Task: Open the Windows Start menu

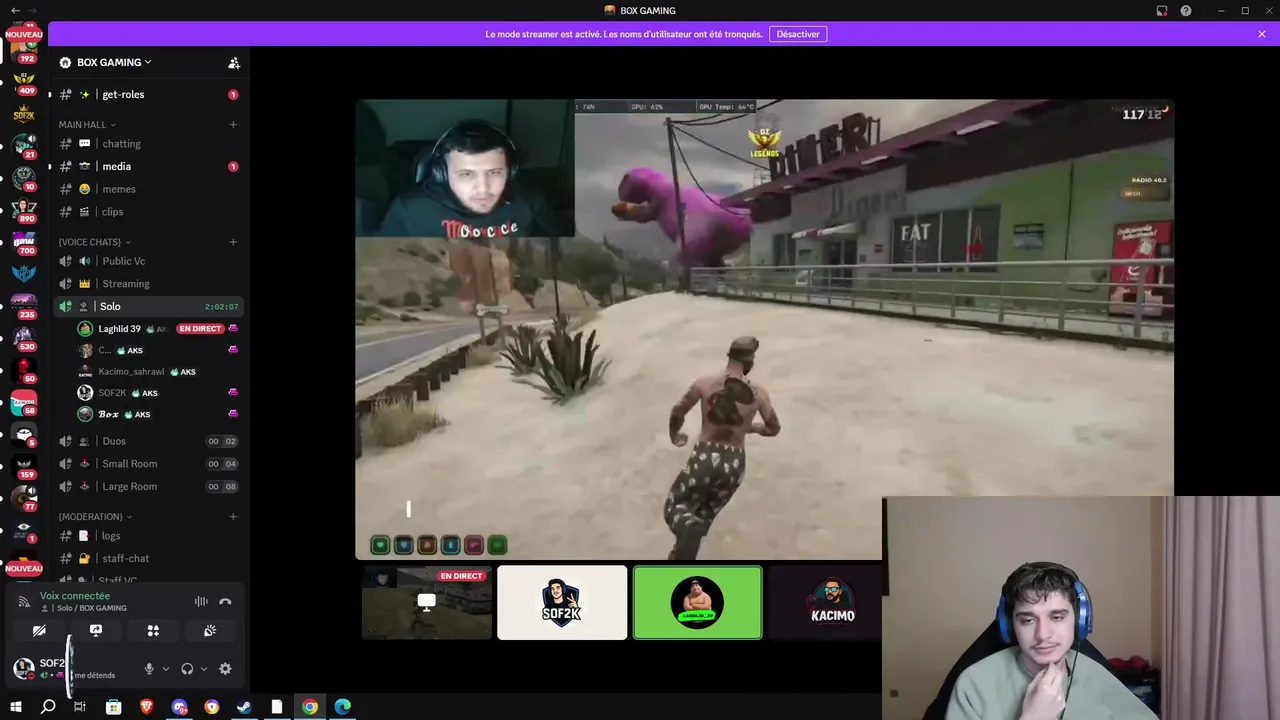Action: [x=15, y=707]
